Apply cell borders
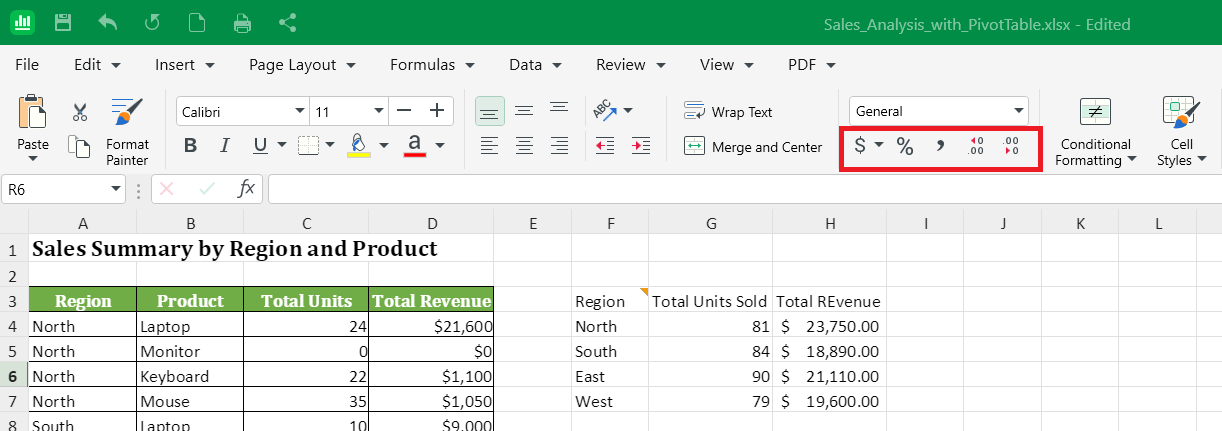 pyautogui.click(x=309, y=146)
